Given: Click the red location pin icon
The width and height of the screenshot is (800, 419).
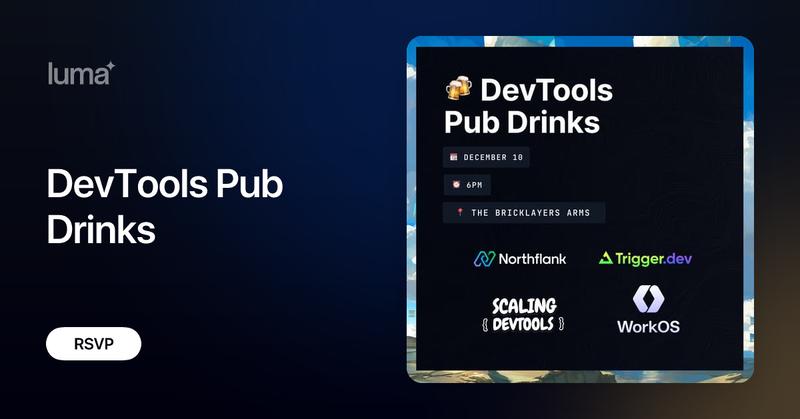Looking at the screenshot, I should click(x=459, y=212).
